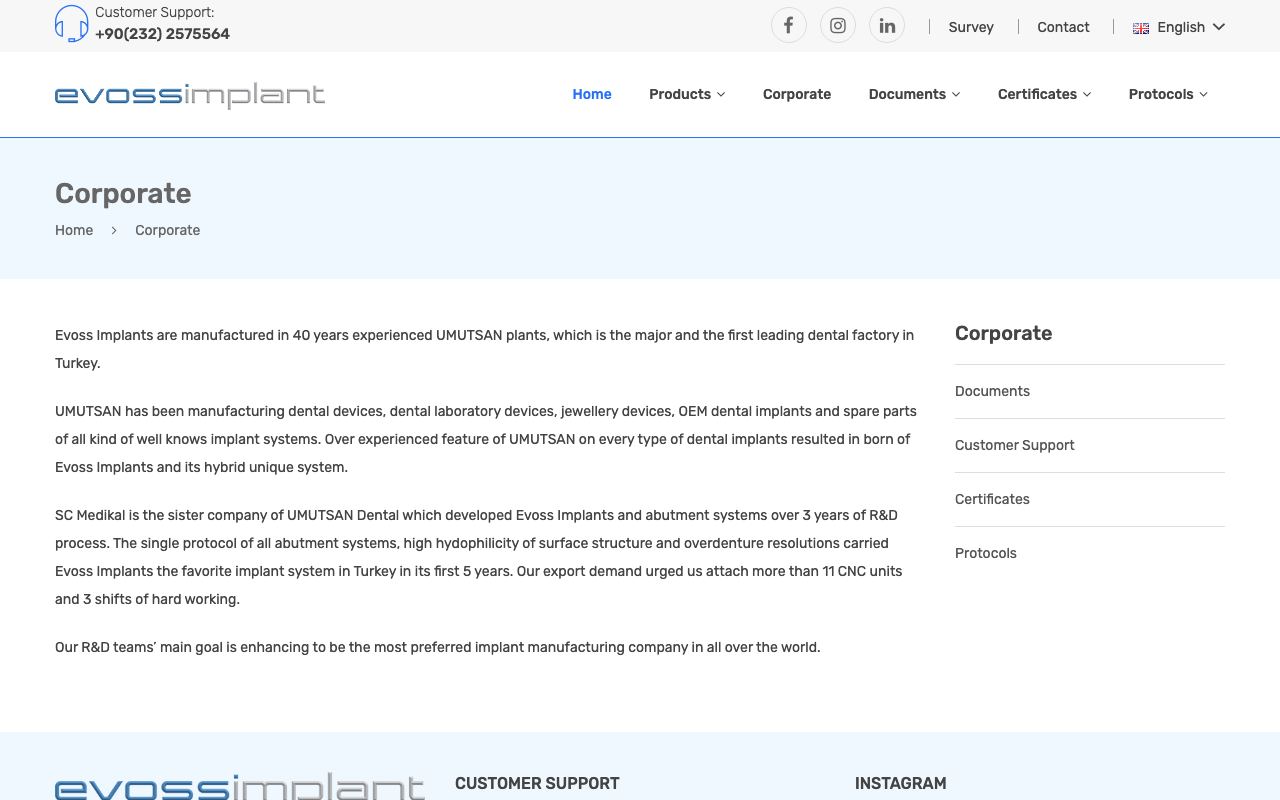1280x800 pixels.
Task: Select Corporate in the top navigation
Action: pyautogui.click(x=797, y=94)
